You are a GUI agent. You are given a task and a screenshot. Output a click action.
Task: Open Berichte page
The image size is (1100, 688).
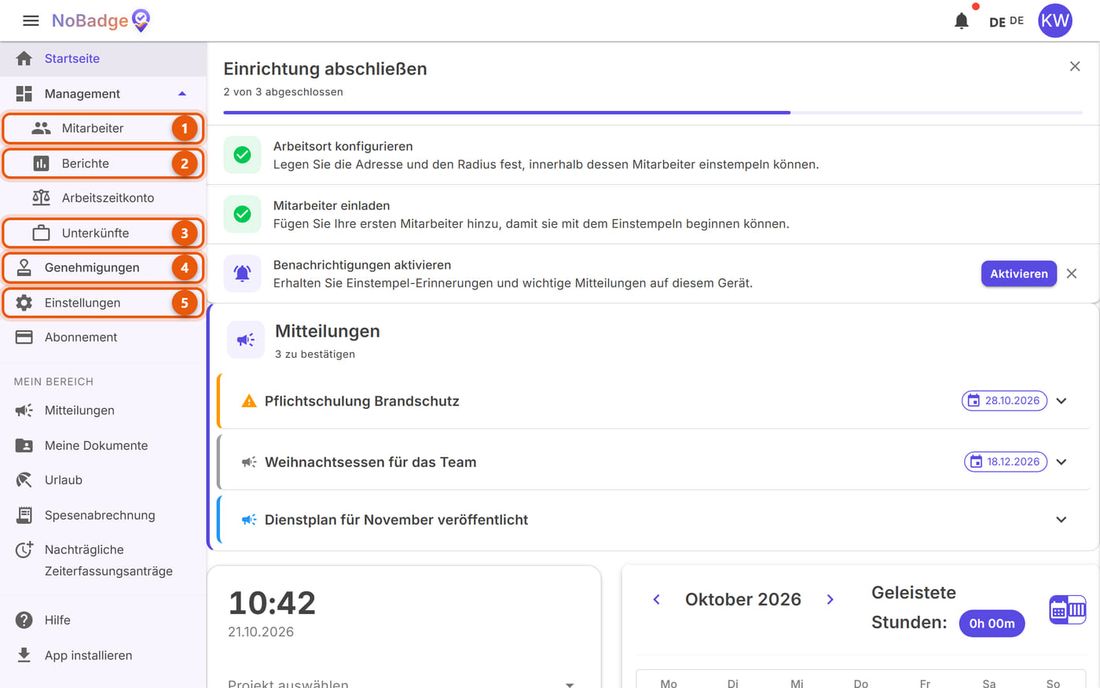click(x=103, y=163)
